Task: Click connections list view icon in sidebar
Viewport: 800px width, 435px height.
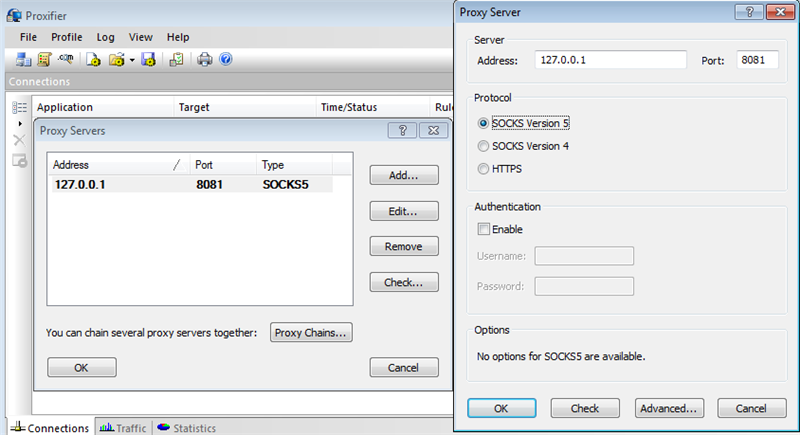Action: click(19, 107)
